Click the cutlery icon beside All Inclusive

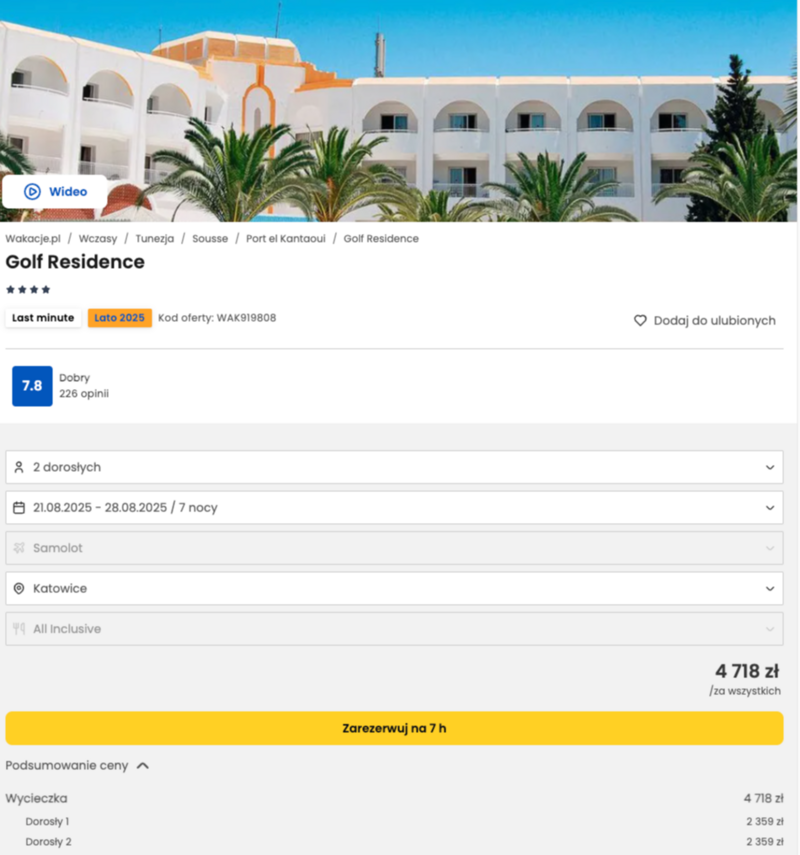pos(19,629)
